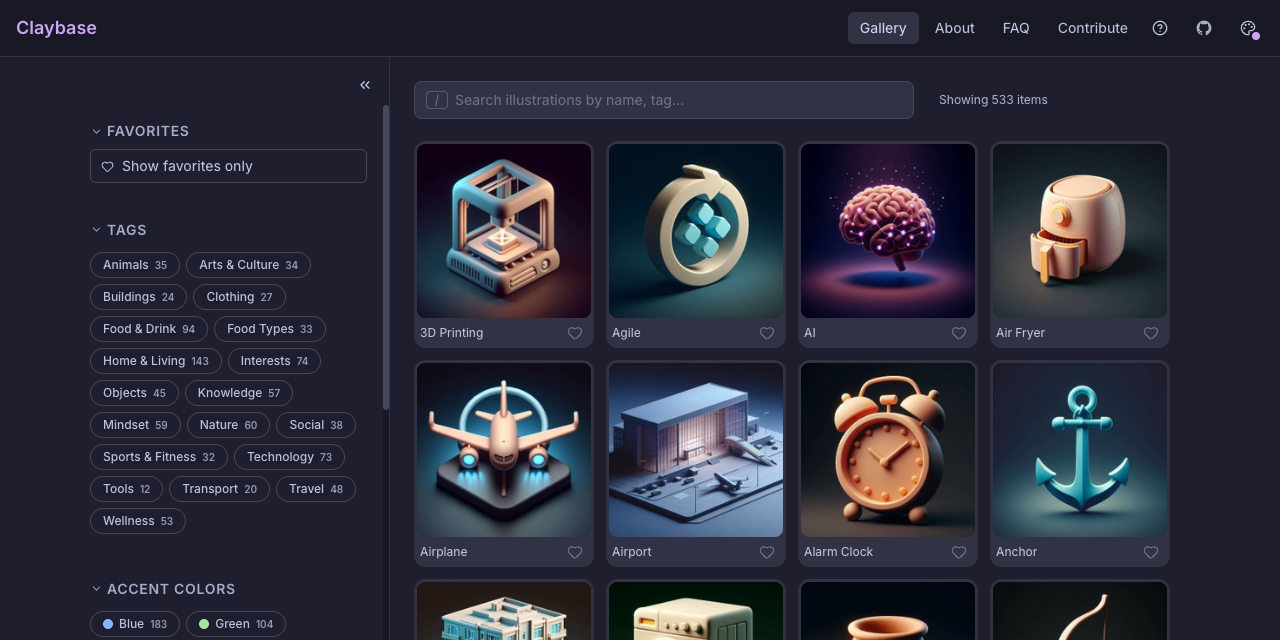
Task: Open the FAQ page
Action: click(x=1016, y=28)
